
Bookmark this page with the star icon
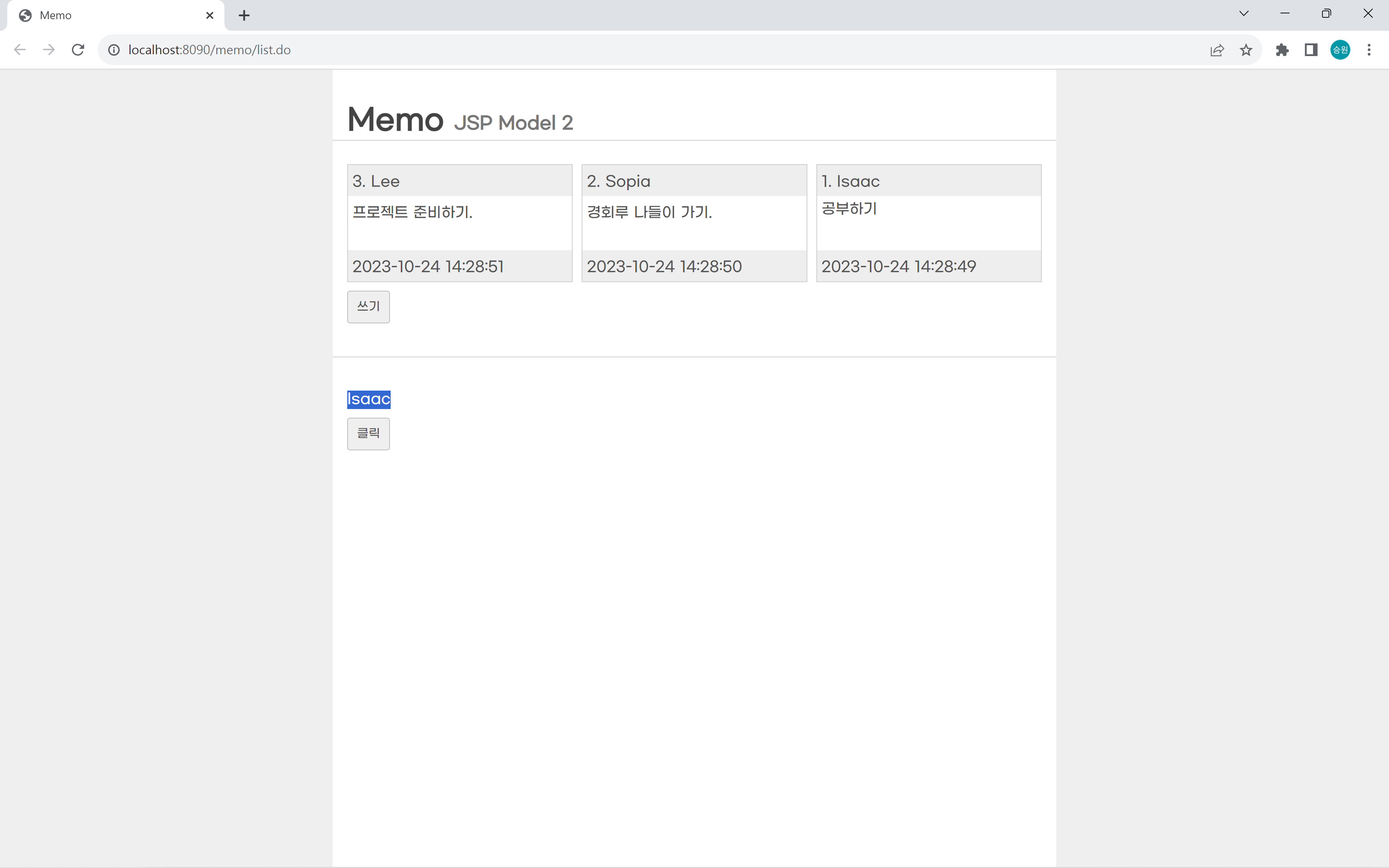click(1245, 50)
